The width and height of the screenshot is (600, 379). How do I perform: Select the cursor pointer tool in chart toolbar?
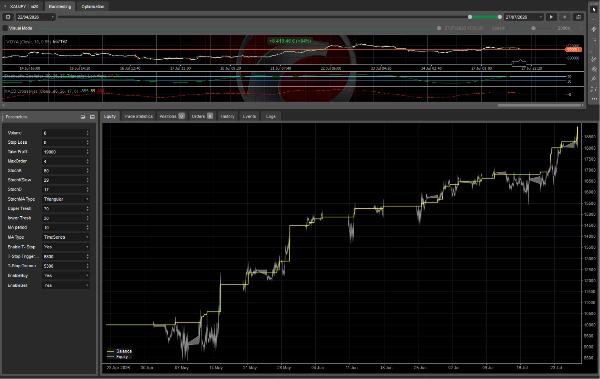(594, 10)
